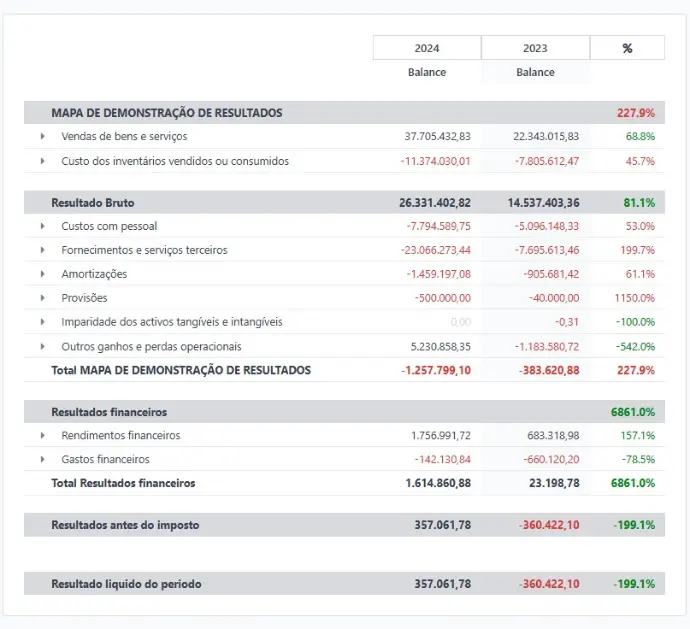Expand the Provisões row arrow

click(42, 298)
